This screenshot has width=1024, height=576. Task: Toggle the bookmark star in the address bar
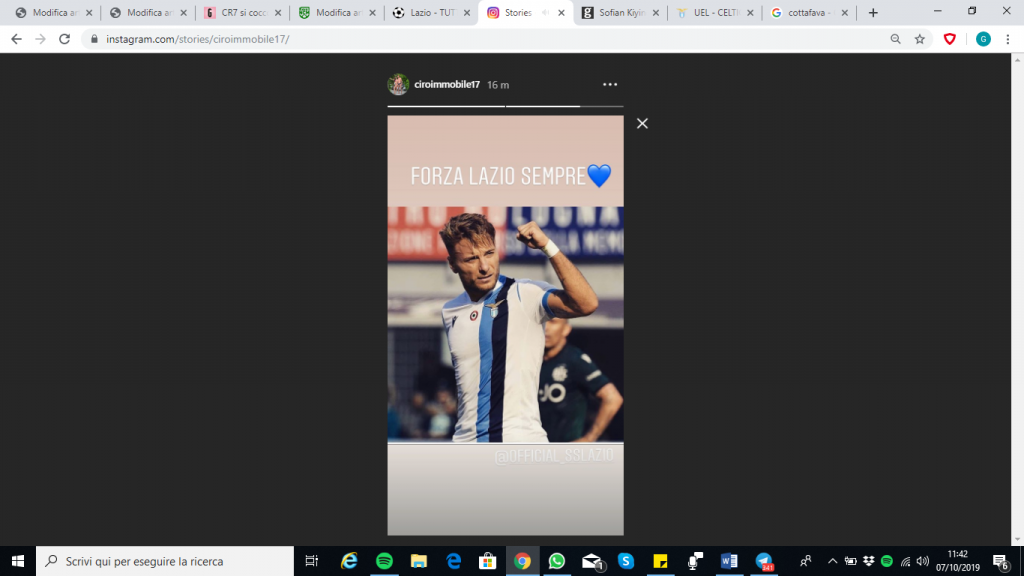pyautogui.click(x=919, y=40)
